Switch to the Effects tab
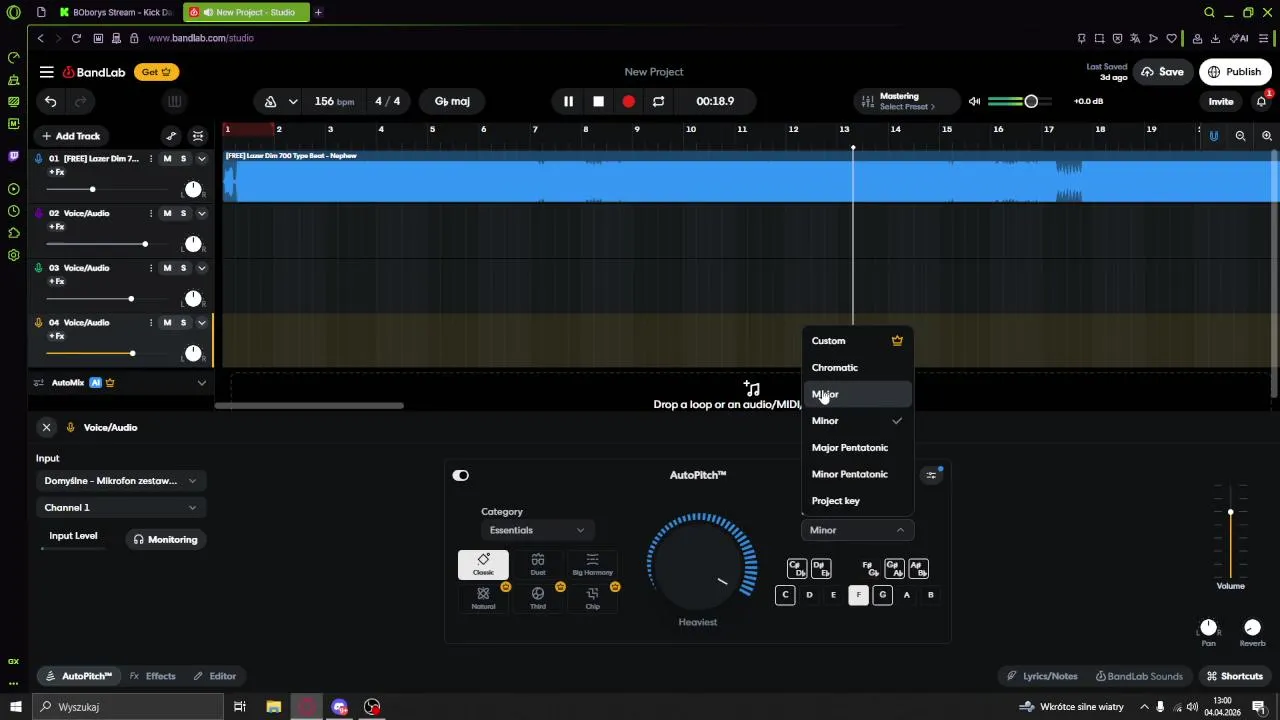 tap(153, 676)
